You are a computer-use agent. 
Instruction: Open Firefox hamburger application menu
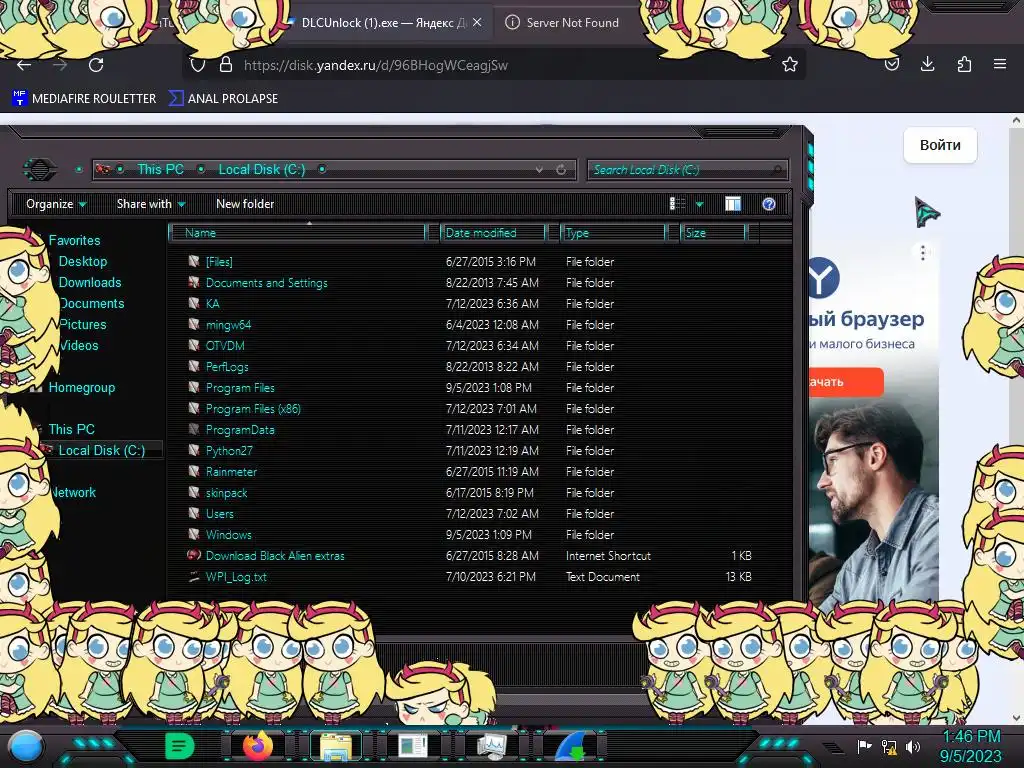[x=1000, y=64]
